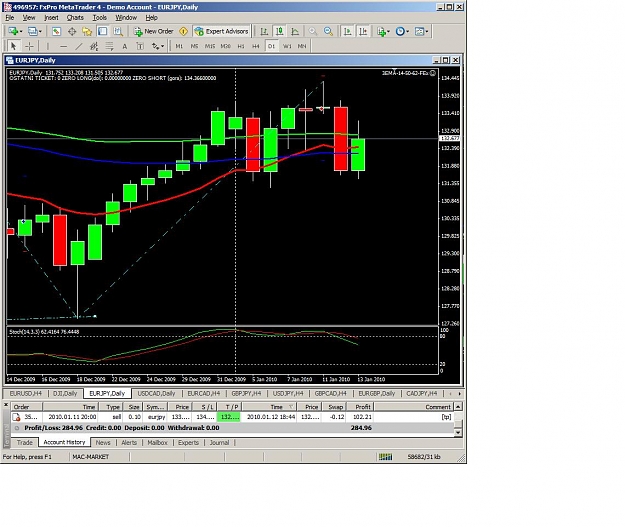Open the Charts menu
This screenshot has width=625, height=527.
75,18
